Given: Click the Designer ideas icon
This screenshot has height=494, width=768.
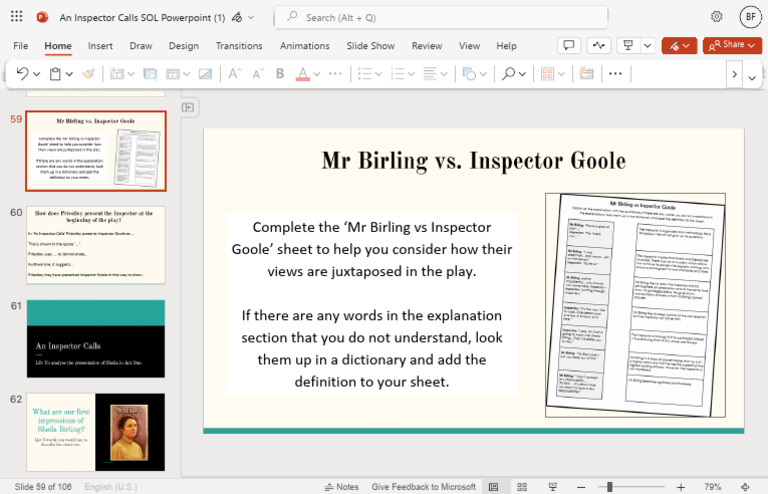Looking at the screenshot, I should coord(547,74).
